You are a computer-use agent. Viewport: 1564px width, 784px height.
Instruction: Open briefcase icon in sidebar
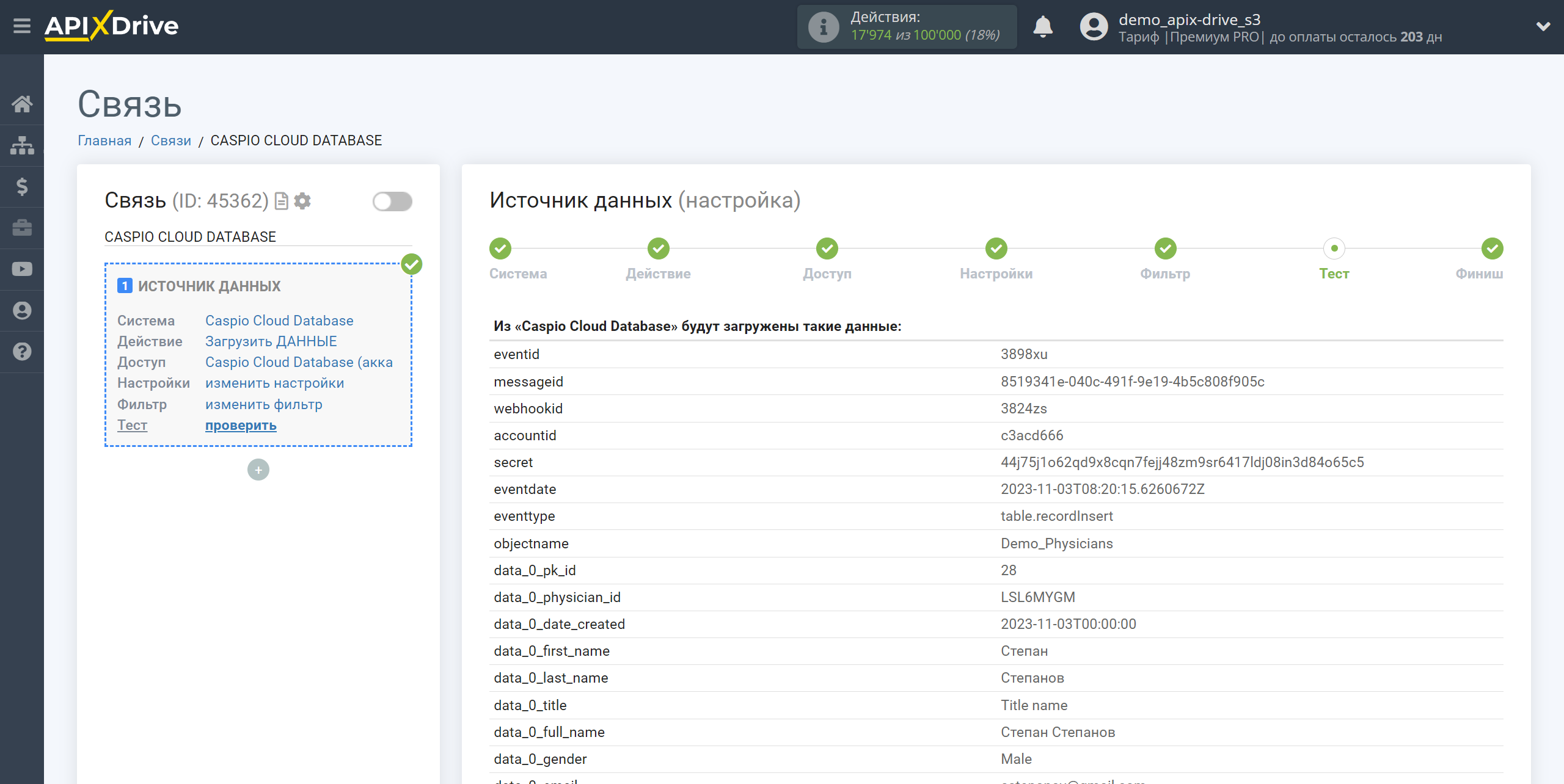coord(22,228)
